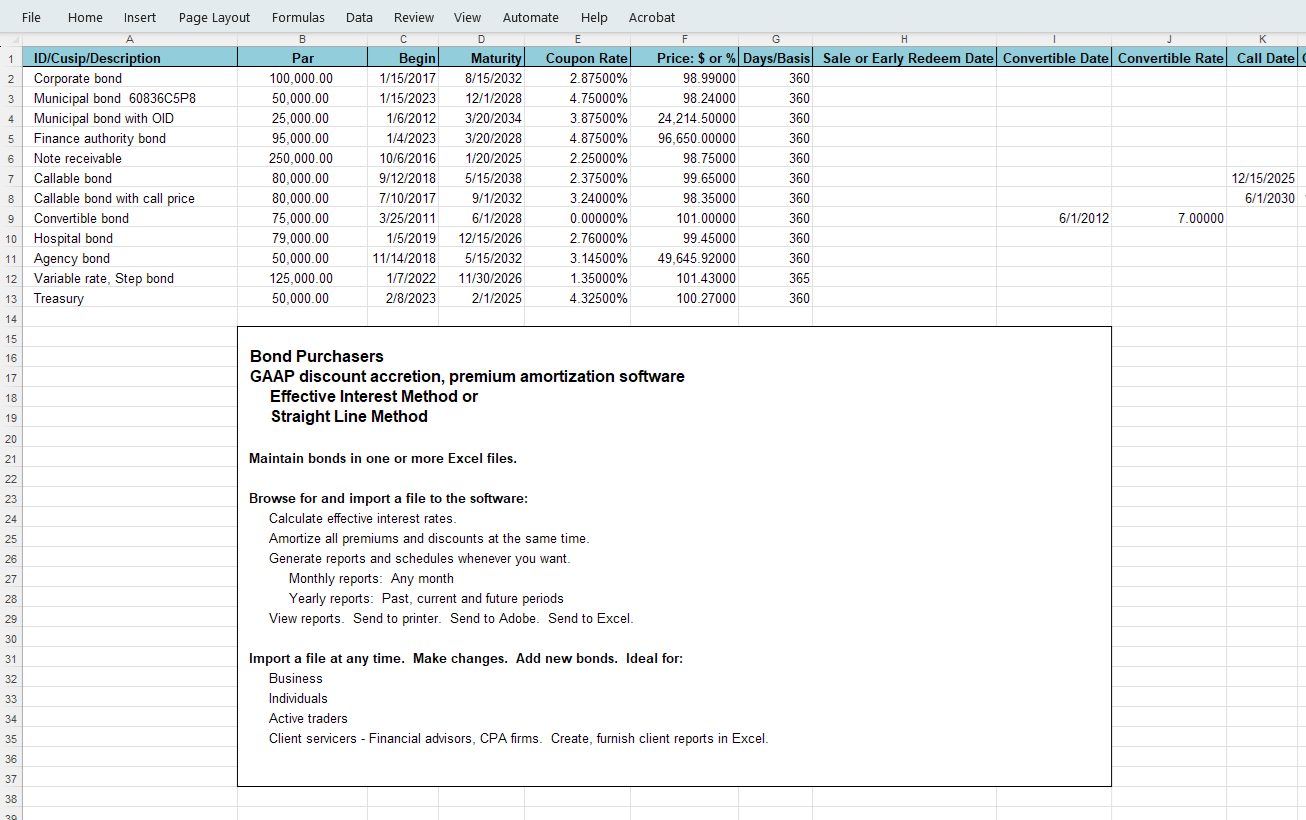Open the Automate tab
Image resolution: width=1306 pixels, height=820 pixels.
(x=531, y=17)
